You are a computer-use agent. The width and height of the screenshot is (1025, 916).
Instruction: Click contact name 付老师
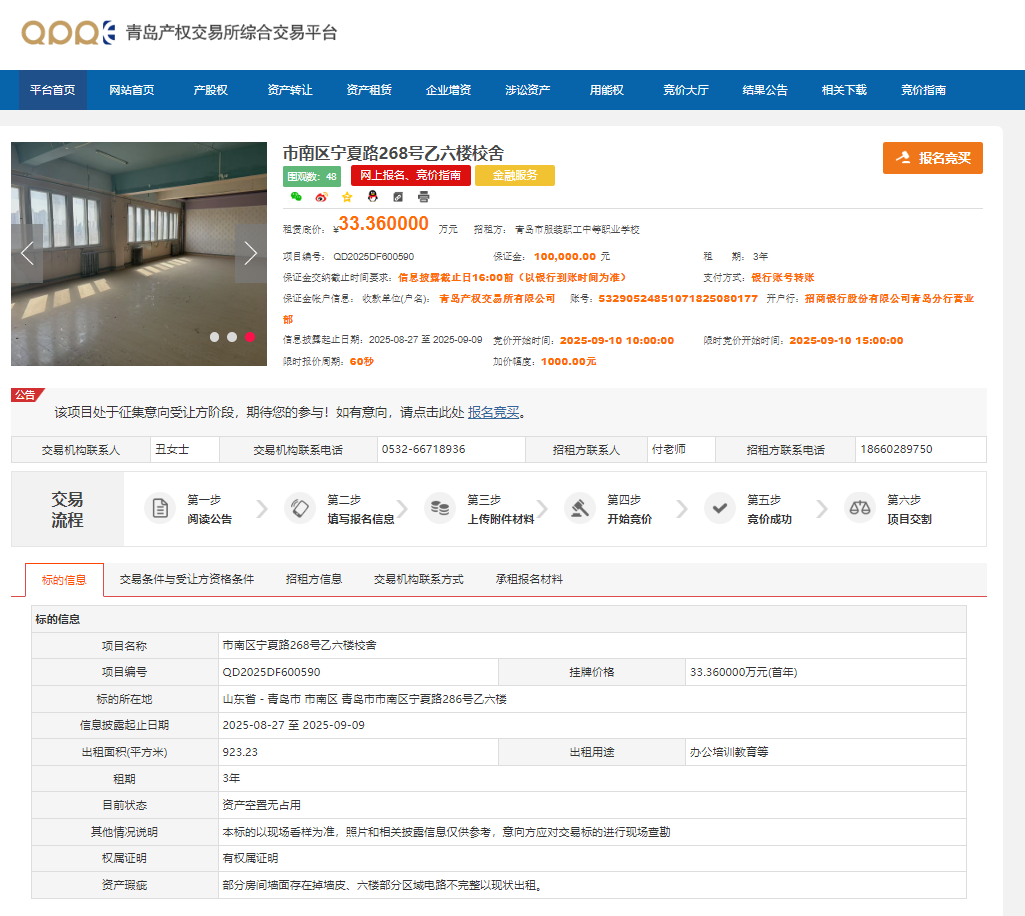(669, 449)
